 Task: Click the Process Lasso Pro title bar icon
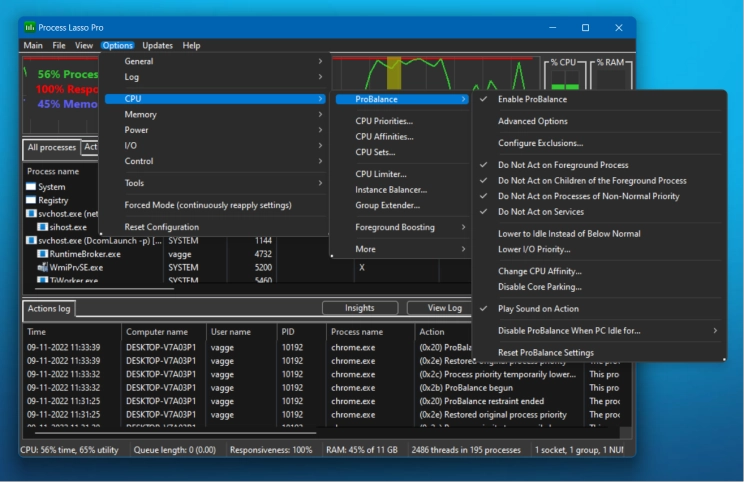coord(30,28)
